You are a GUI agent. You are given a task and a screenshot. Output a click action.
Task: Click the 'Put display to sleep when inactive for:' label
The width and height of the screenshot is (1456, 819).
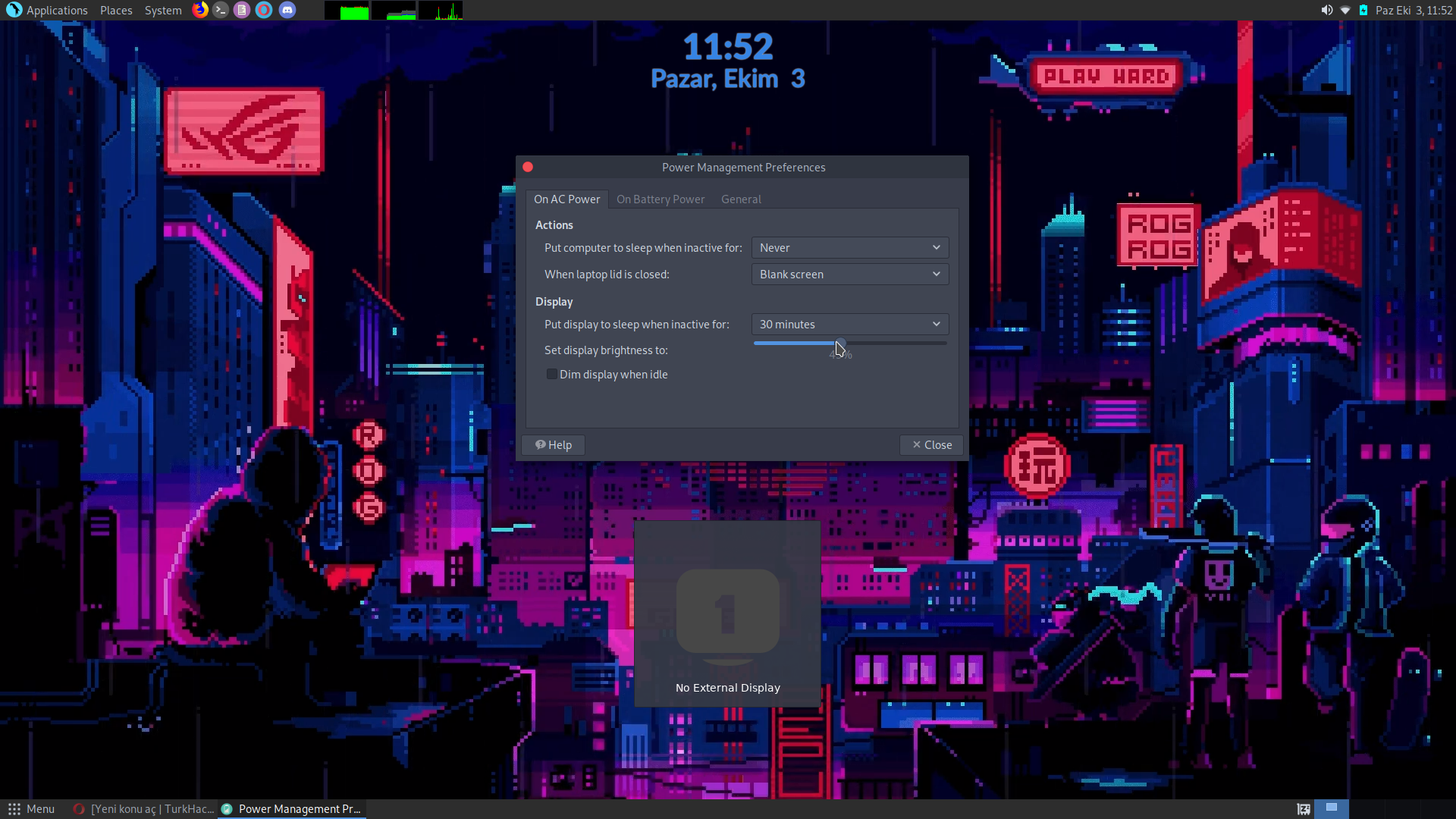637,325
